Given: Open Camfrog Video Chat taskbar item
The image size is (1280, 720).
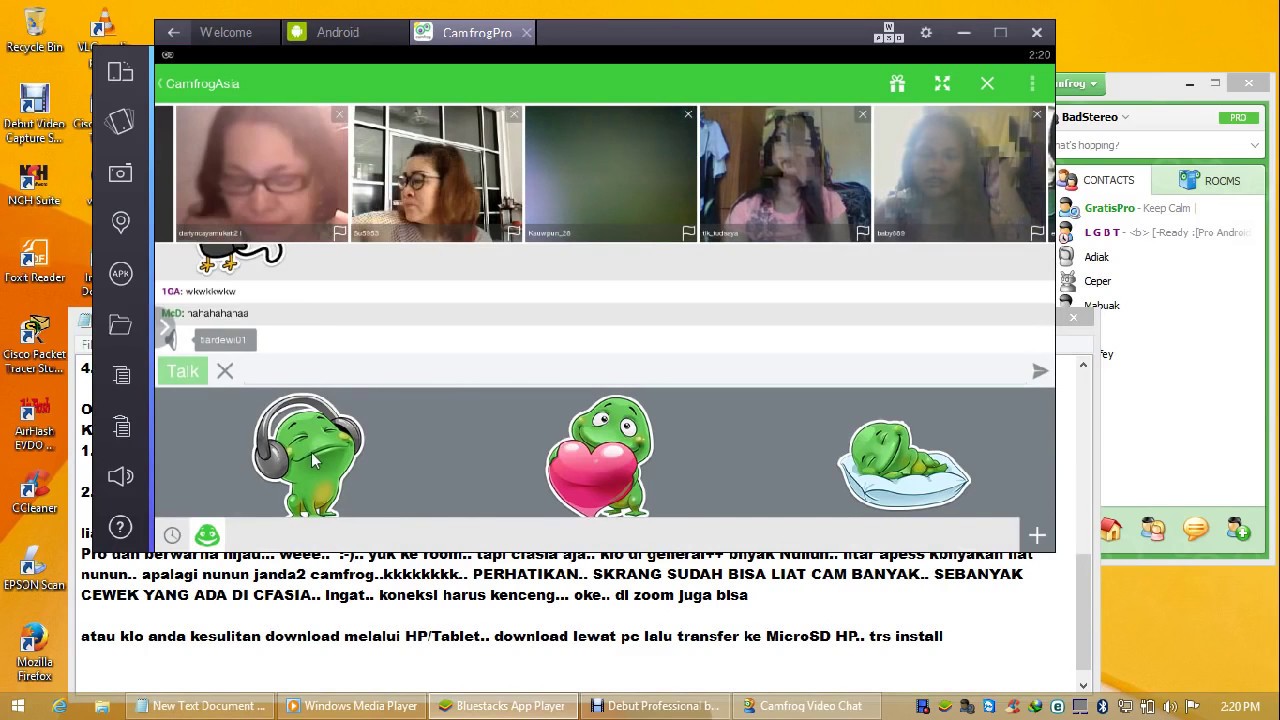Looking at the screenshot, I should [x=806, y=706].
